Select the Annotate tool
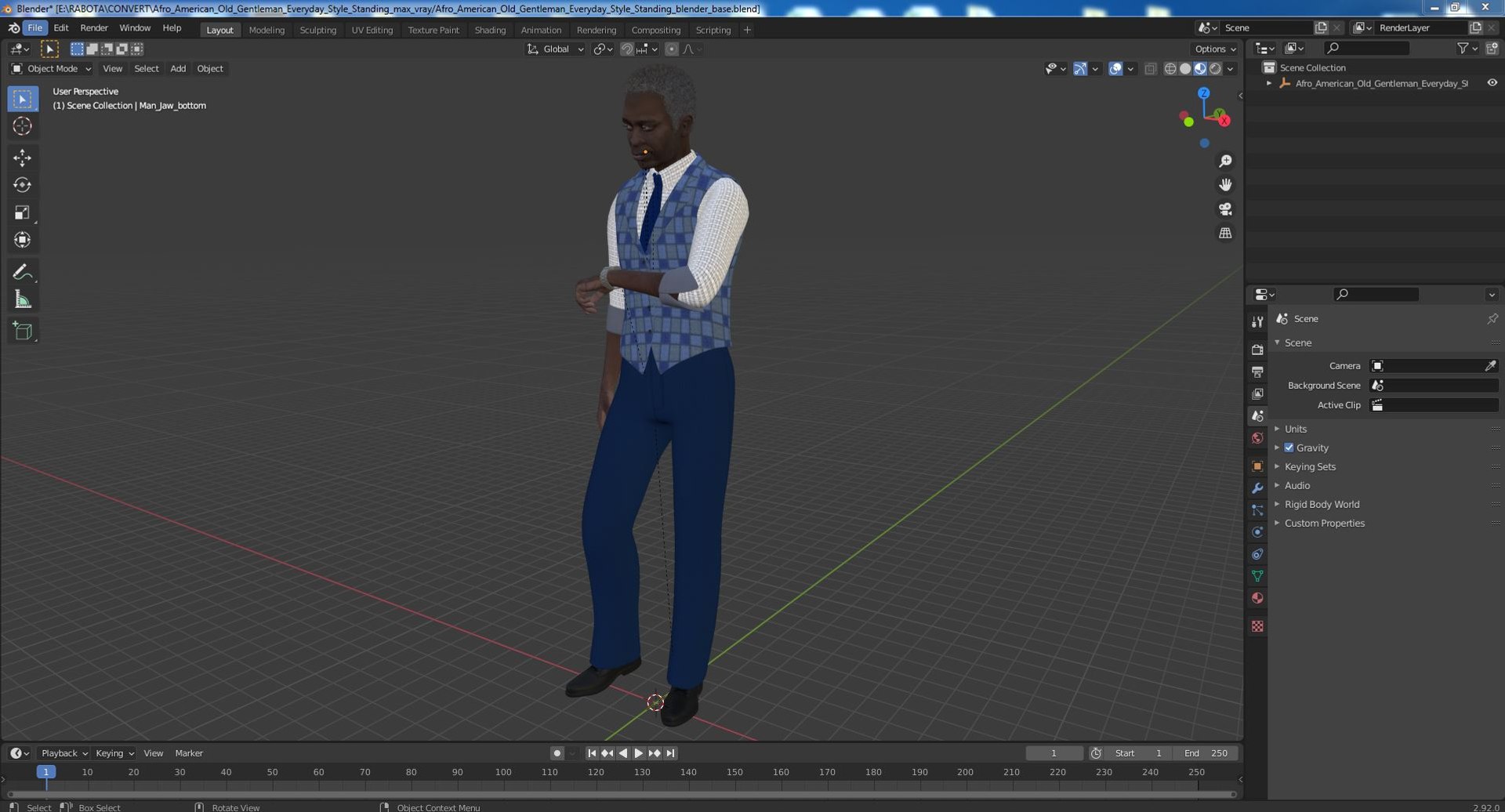The height and width of the screenshot is (812, 1505). 22,272
